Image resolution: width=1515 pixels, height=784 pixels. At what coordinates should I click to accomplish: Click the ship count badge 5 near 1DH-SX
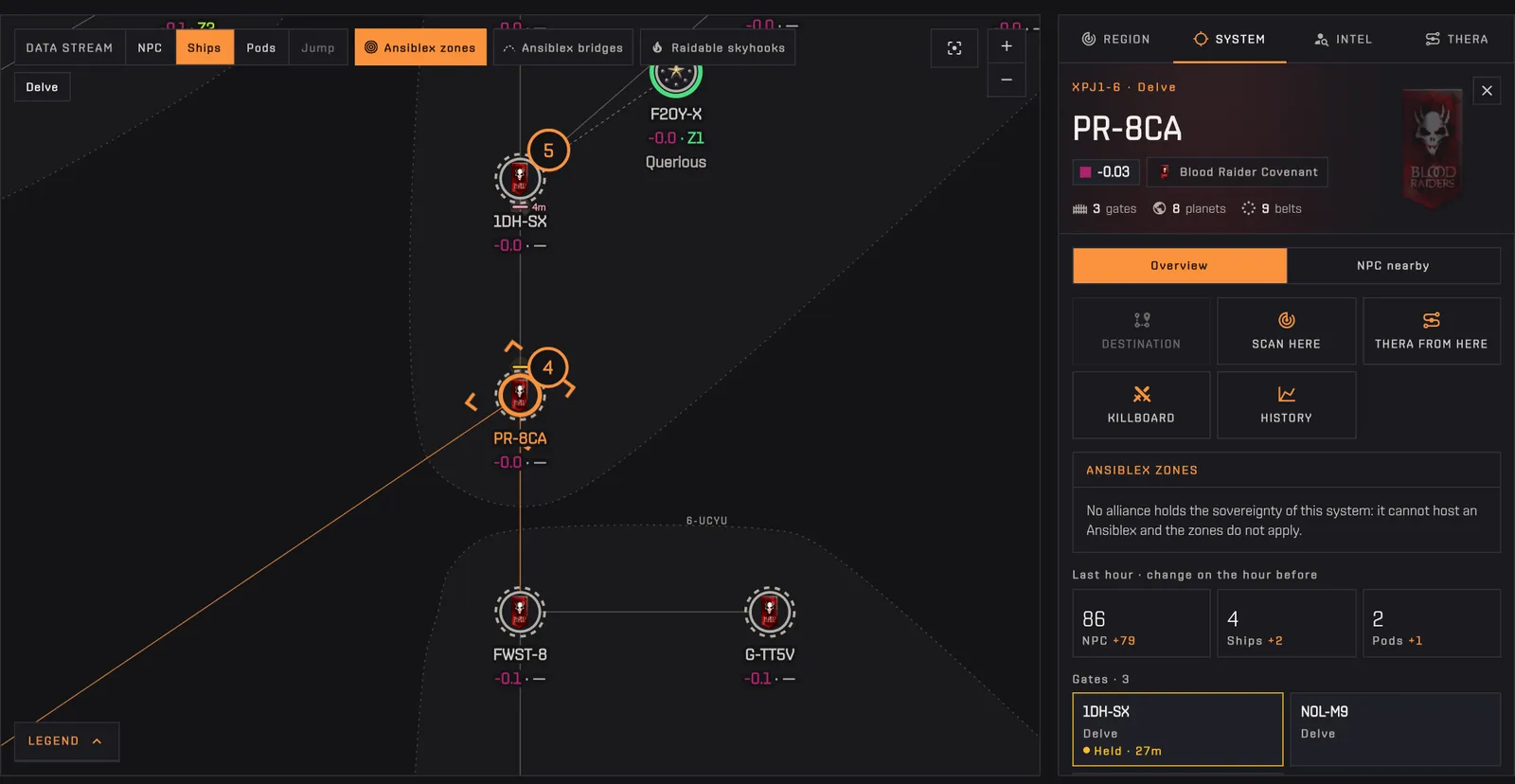click(548, 151)
